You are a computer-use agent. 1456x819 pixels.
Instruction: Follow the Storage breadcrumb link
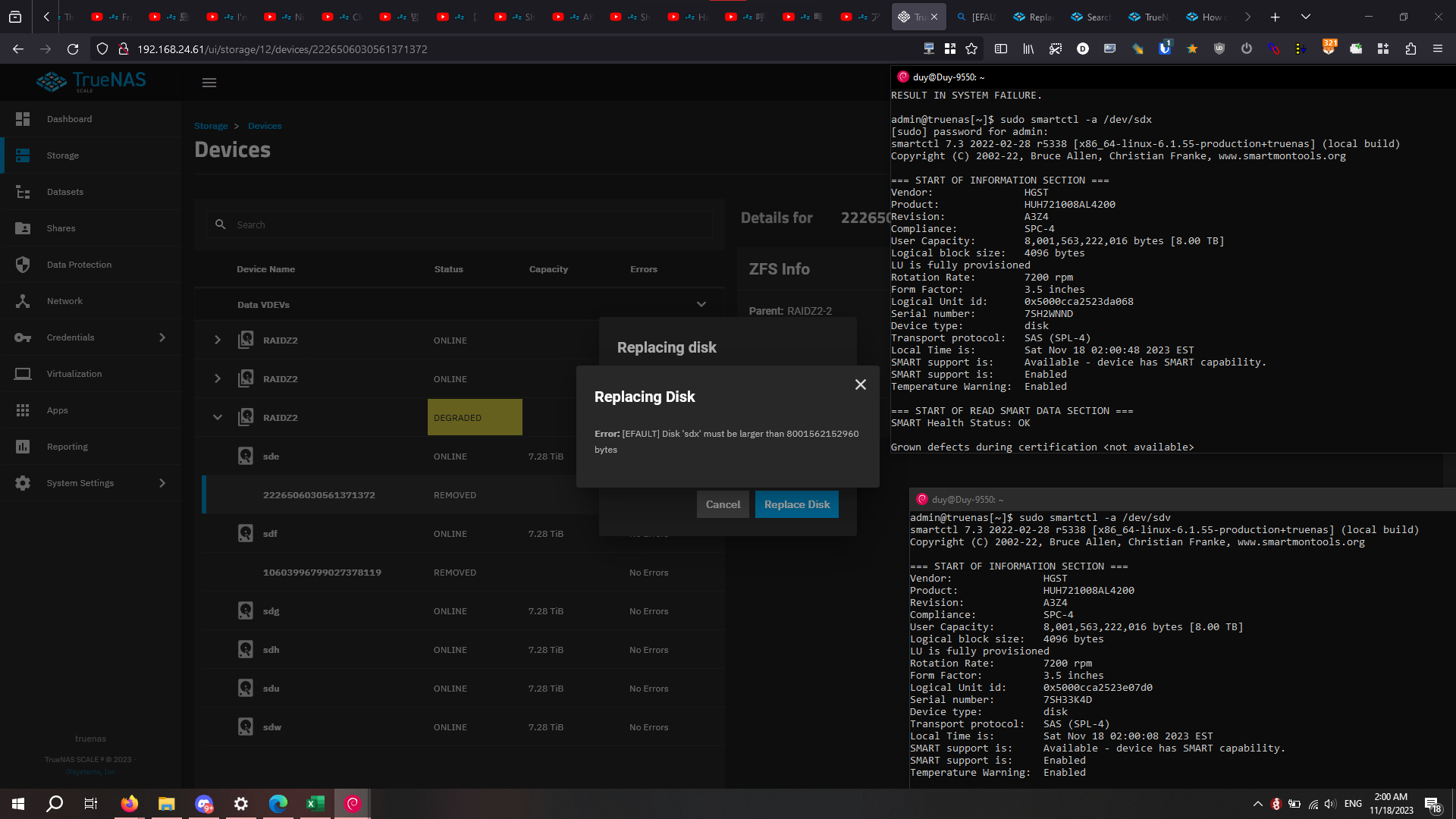[x=211, y=126]
